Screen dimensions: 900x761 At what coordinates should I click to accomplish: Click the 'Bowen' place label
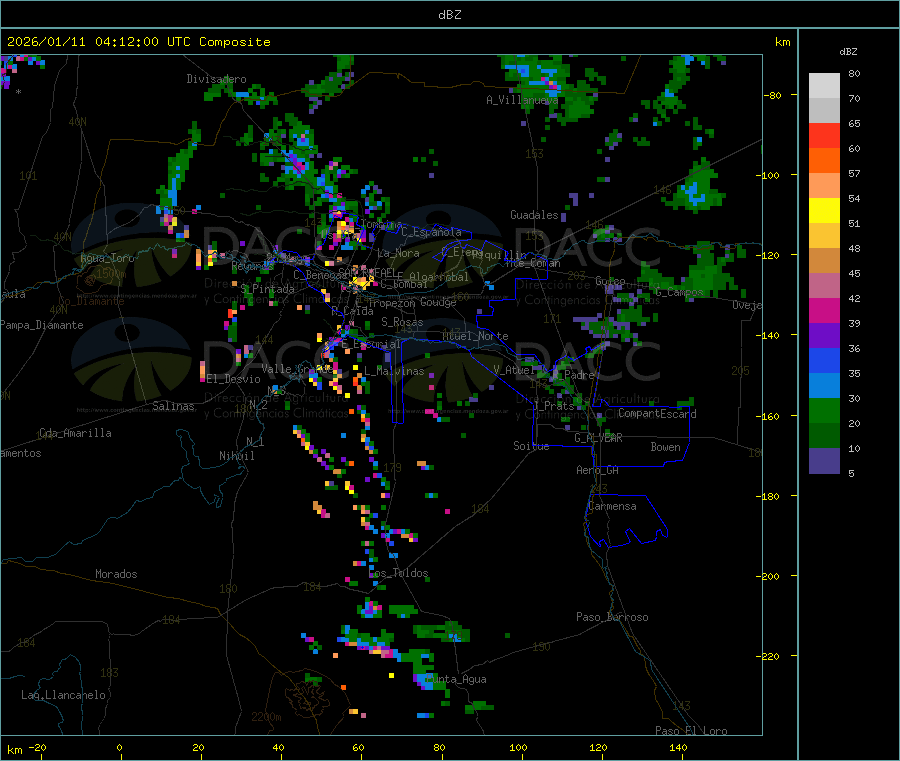click(x=665, y=447)
